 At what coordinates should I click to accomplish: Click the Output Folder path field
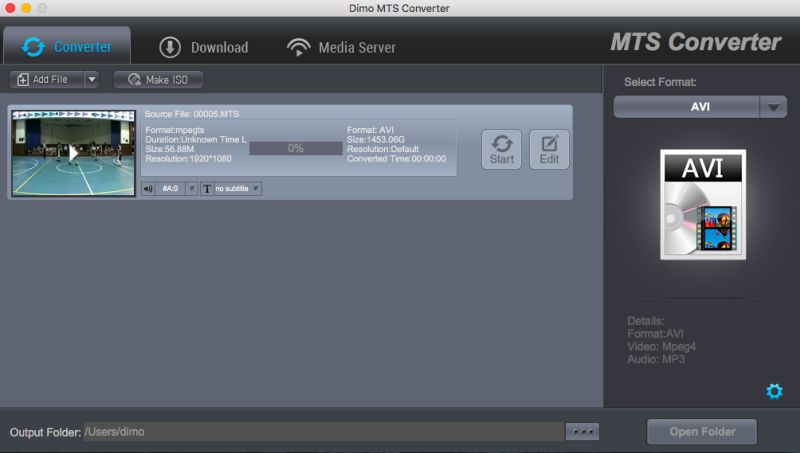[x=324, y=432]
